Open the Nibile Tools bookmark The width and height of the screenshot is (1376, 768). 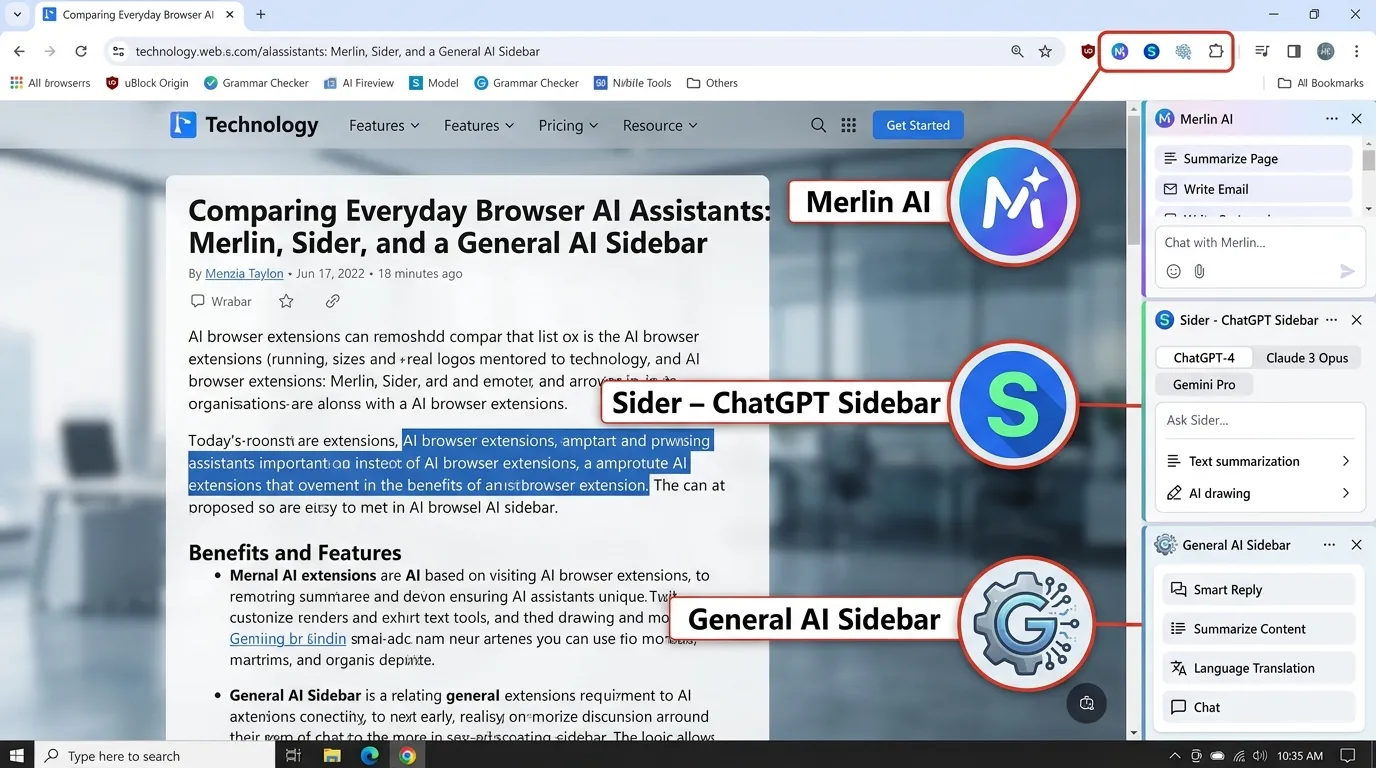tap(633, 83)
